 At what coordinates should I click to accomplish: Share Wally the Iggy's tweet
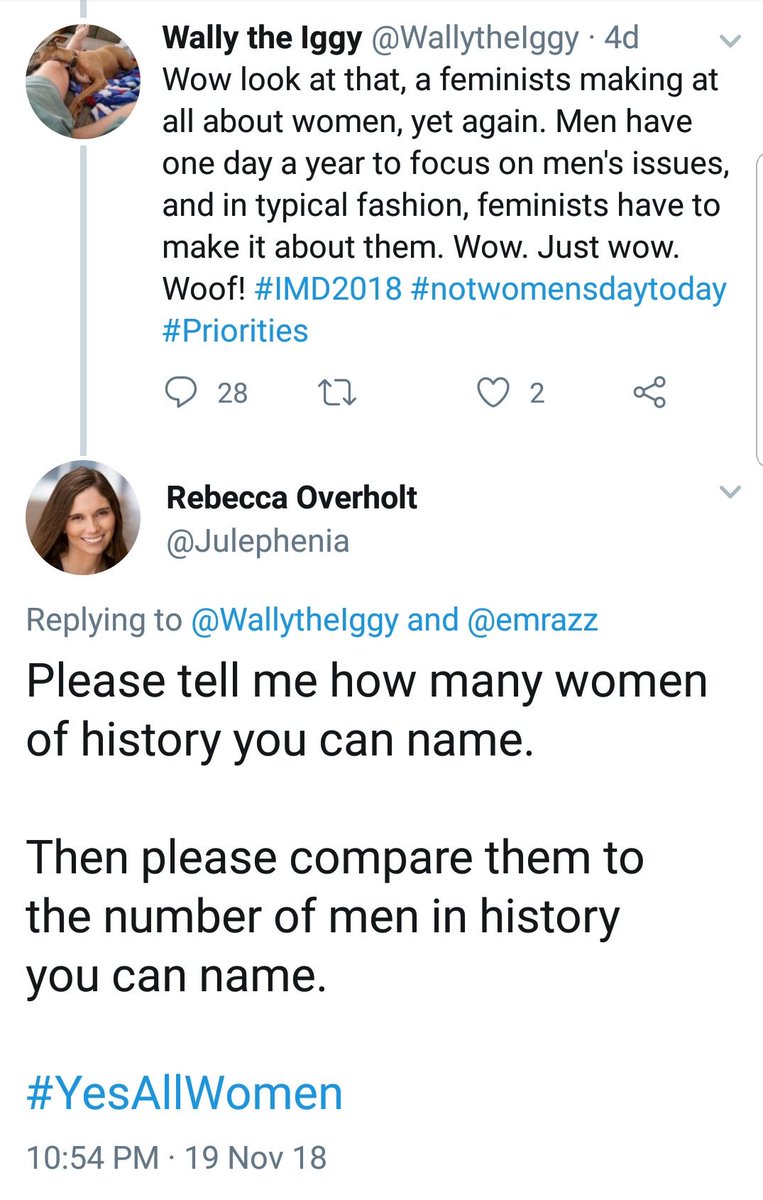(x=649, y=393)
